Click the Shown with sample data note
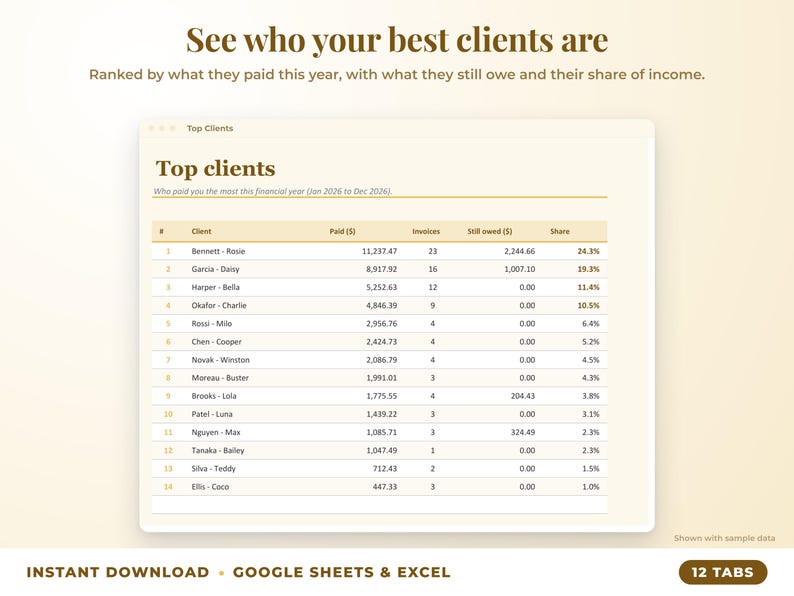The width and height of the screenshot is (794, 596). (x=724, y=538)
